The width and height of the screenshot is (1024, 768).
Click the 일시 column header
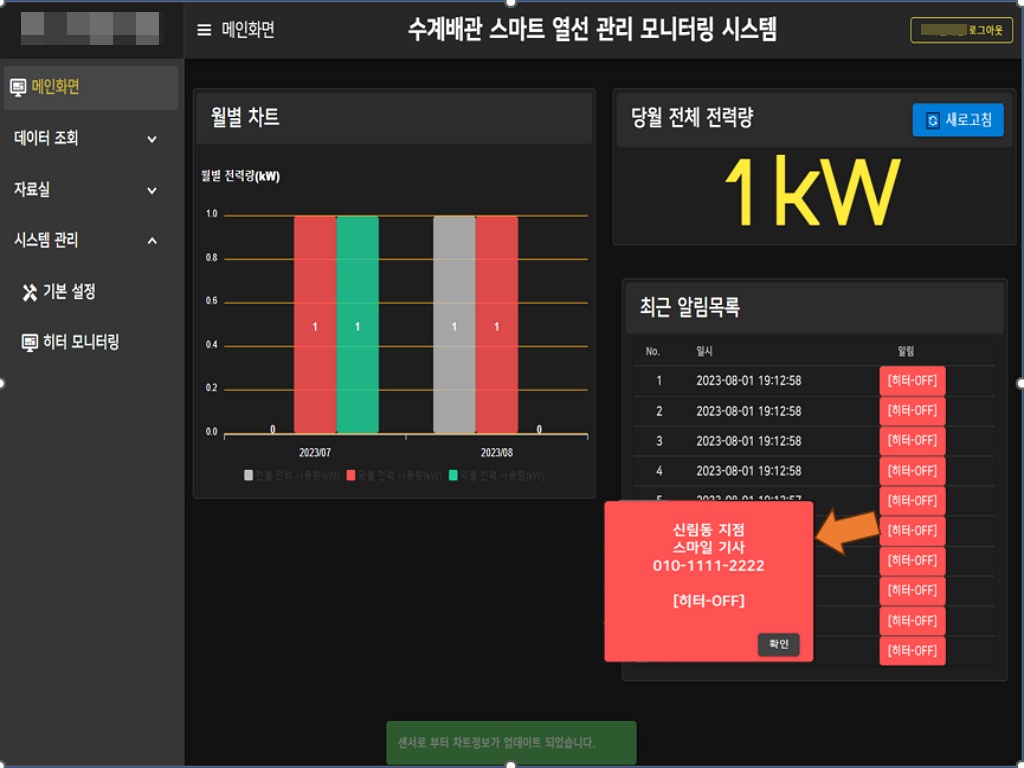coord(705,351)
